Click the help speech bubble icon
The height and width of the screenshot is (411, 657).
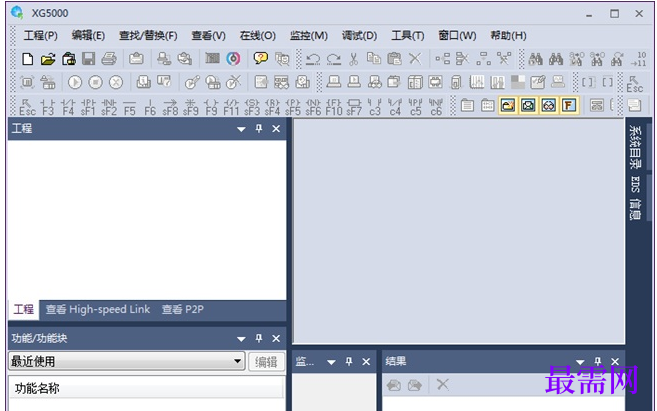point(261,58)
